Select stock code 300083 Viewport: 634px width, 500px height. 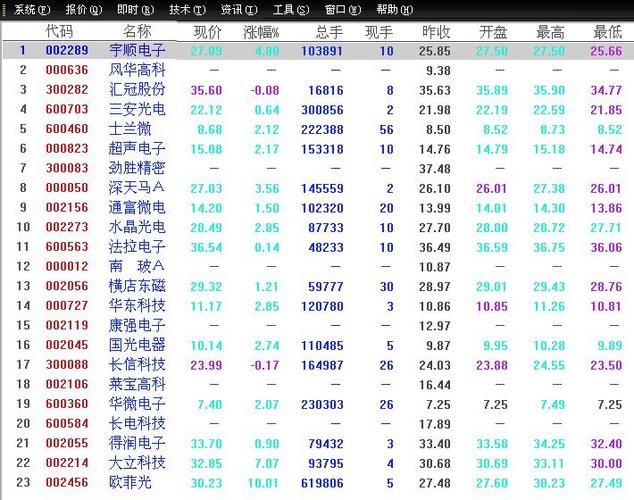tap(67, 168)
